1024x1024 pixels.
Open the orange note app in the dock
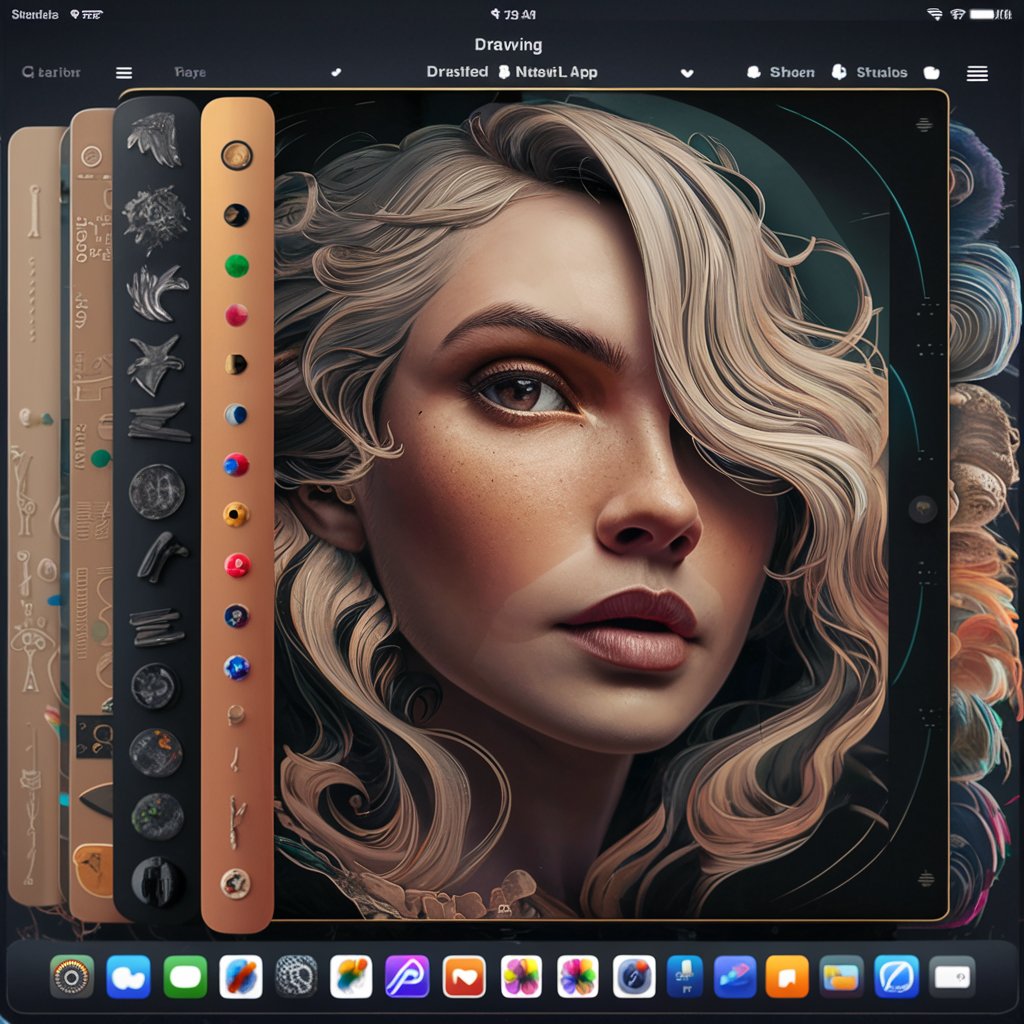tap(786, 976)
